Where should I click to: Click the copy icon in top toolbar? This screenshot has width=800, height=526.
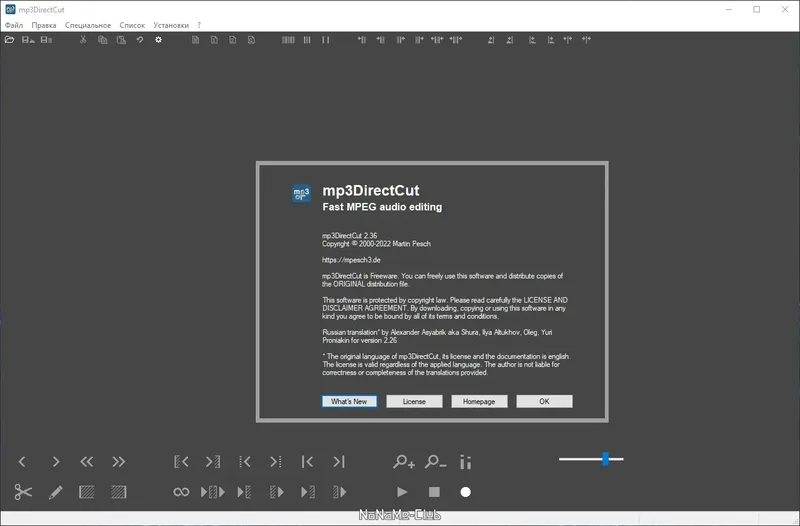point(103,40)
